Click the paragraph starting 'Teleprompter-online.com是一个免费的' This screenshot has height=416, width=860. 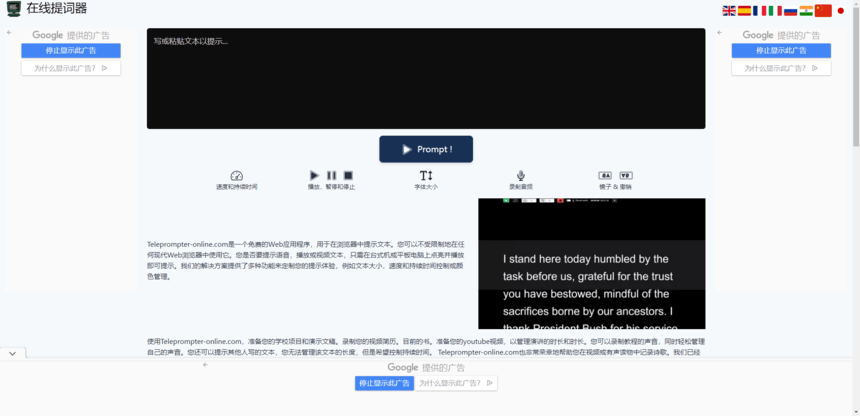click(x=306, y=261)
